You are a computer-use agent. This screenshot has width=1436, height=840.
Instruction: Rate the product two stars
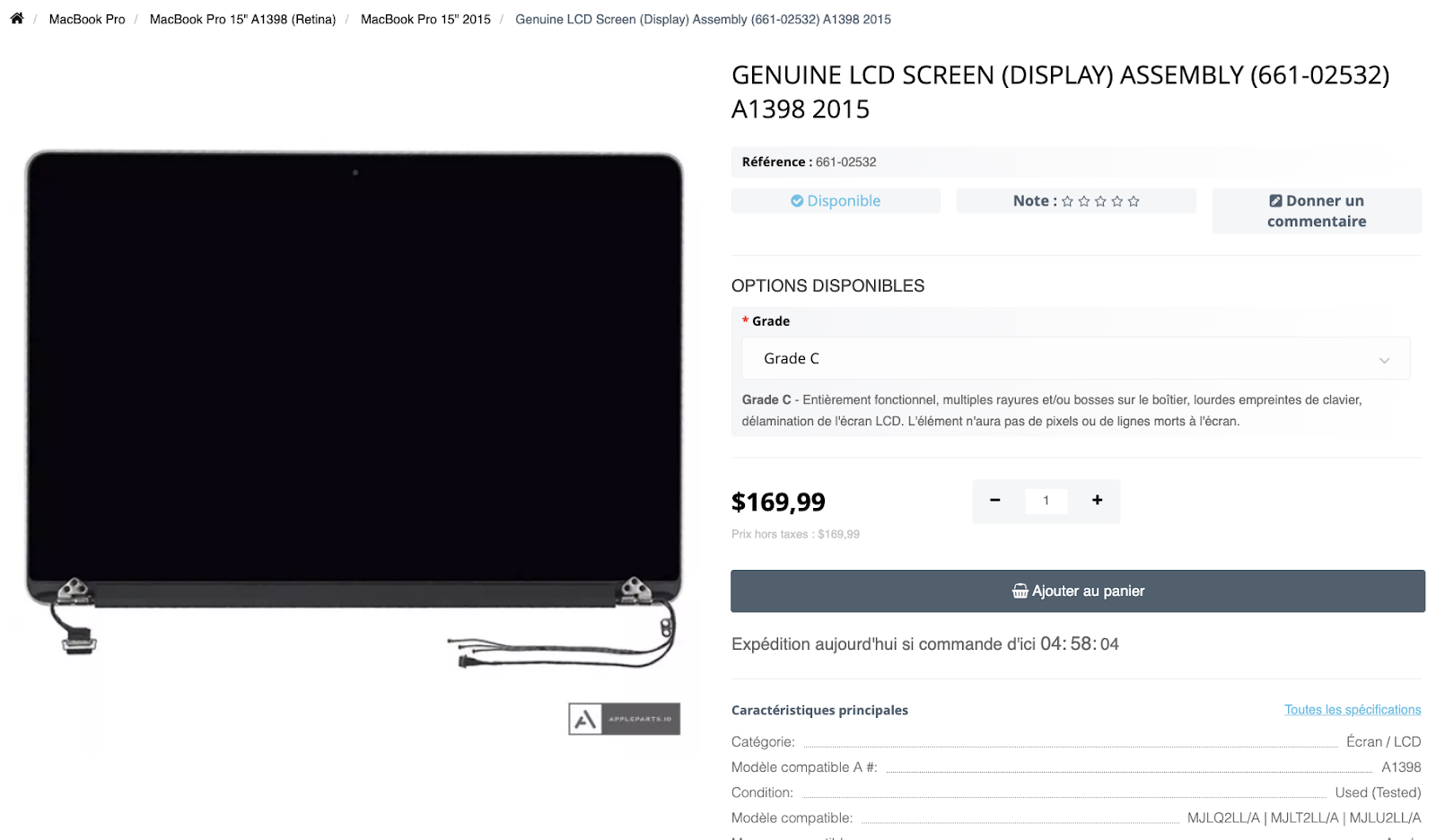[x=1084, y=201]
